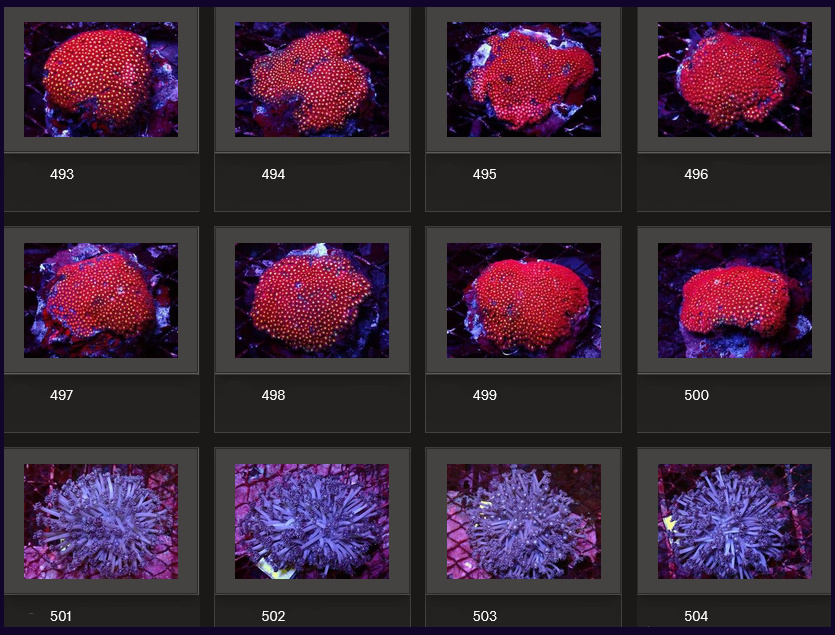Click the caption number 499
The width and height of the screenshot is (835, 635).
coord(485,395)
